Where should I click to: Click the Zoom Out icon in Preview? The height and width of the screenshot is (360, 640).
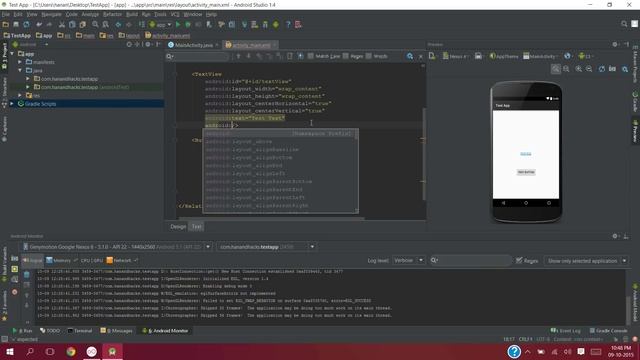point(589,69)
